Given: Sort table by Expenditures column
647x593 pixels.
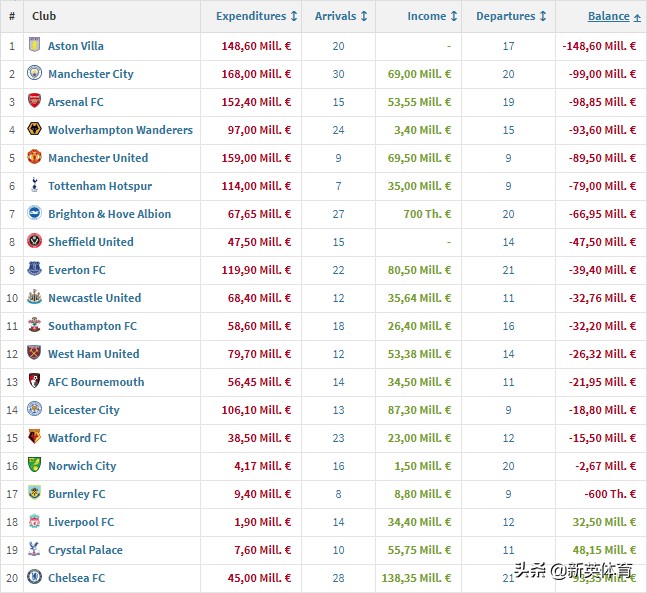Looking at the screenshot, I should (257, 16).
